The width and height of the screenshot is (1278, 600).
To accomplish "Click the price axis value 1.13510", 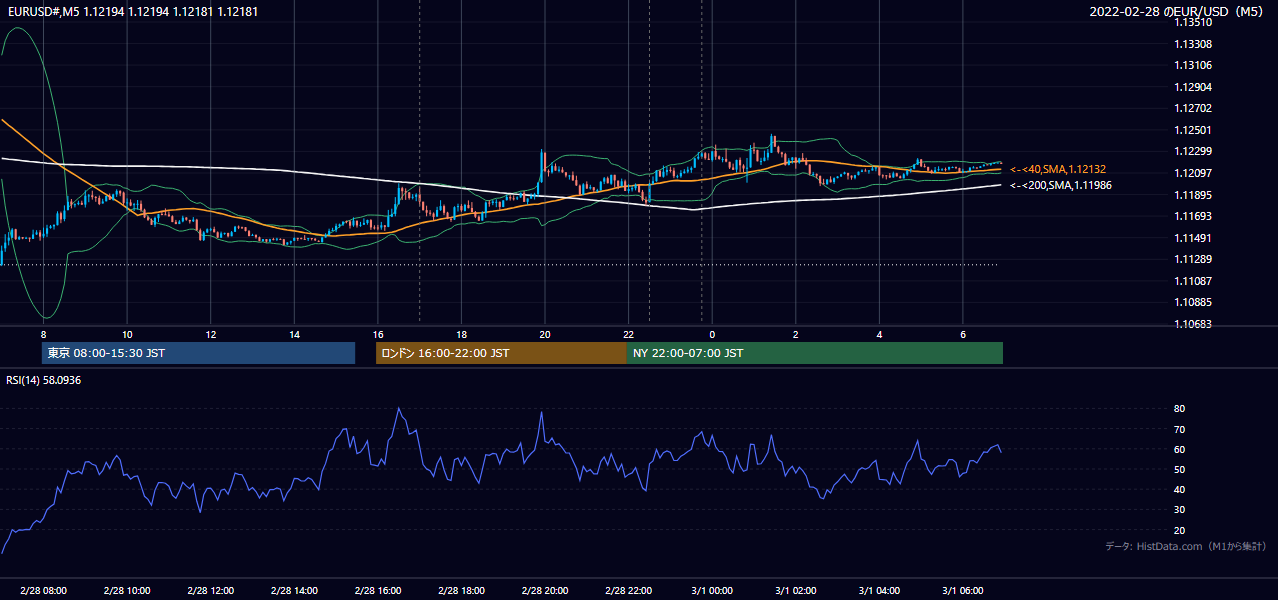I will coord(1193,22).
